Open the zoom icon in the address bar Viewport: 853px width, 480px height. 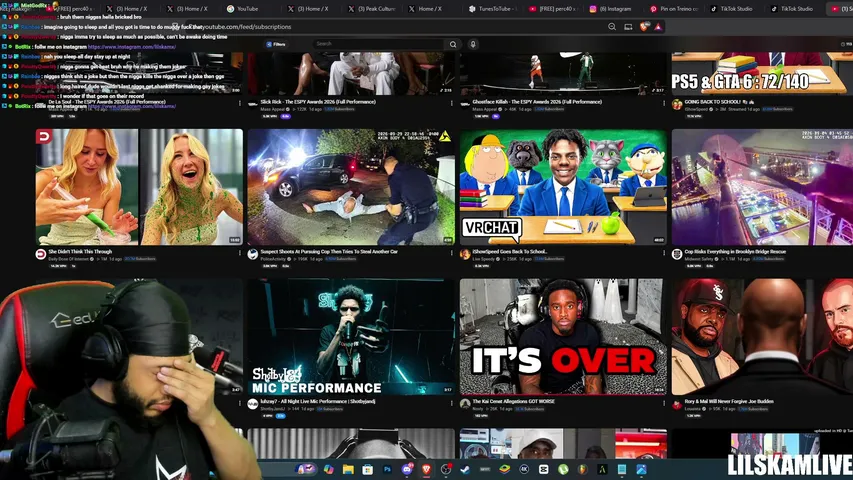tap(612, 27)
